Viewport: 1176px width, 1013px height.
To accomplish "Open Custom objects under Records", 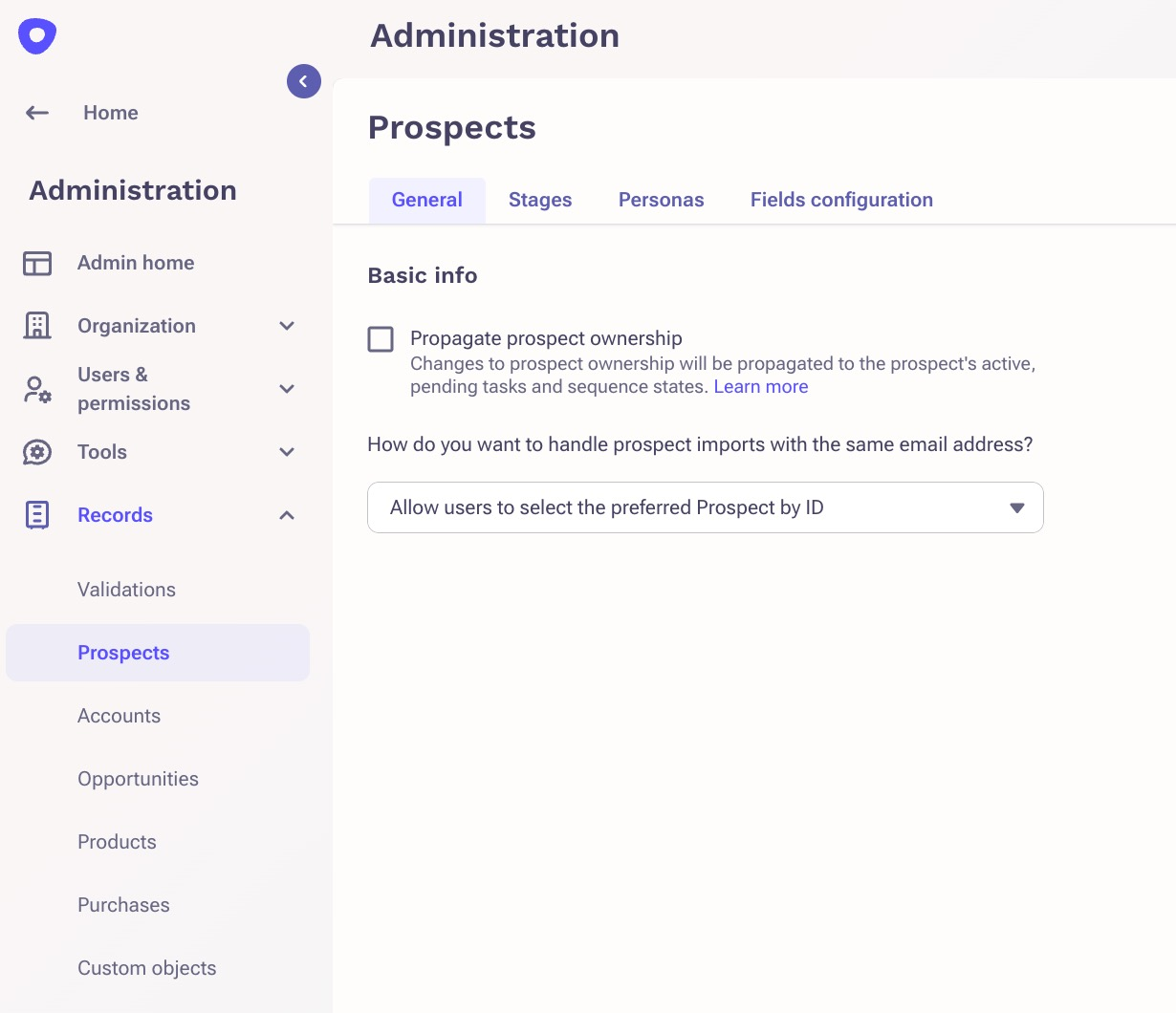I will pos(147,968).
